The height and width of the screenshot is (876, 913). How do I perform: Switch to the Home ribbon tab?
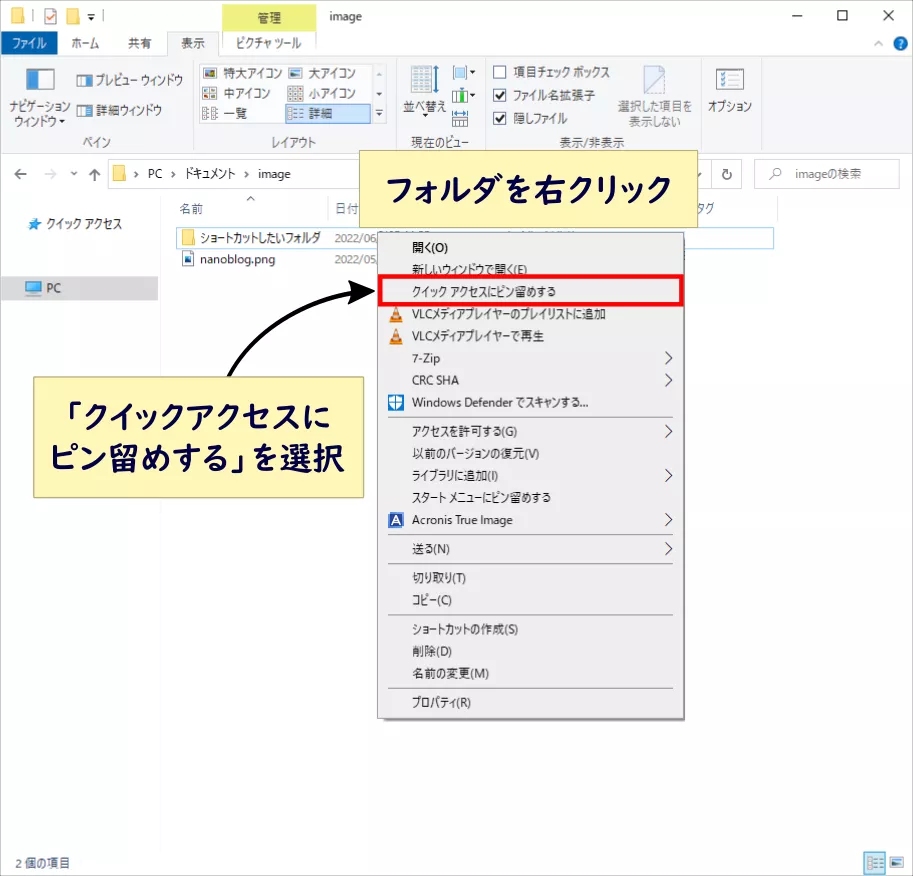click(x=85, y=44)
